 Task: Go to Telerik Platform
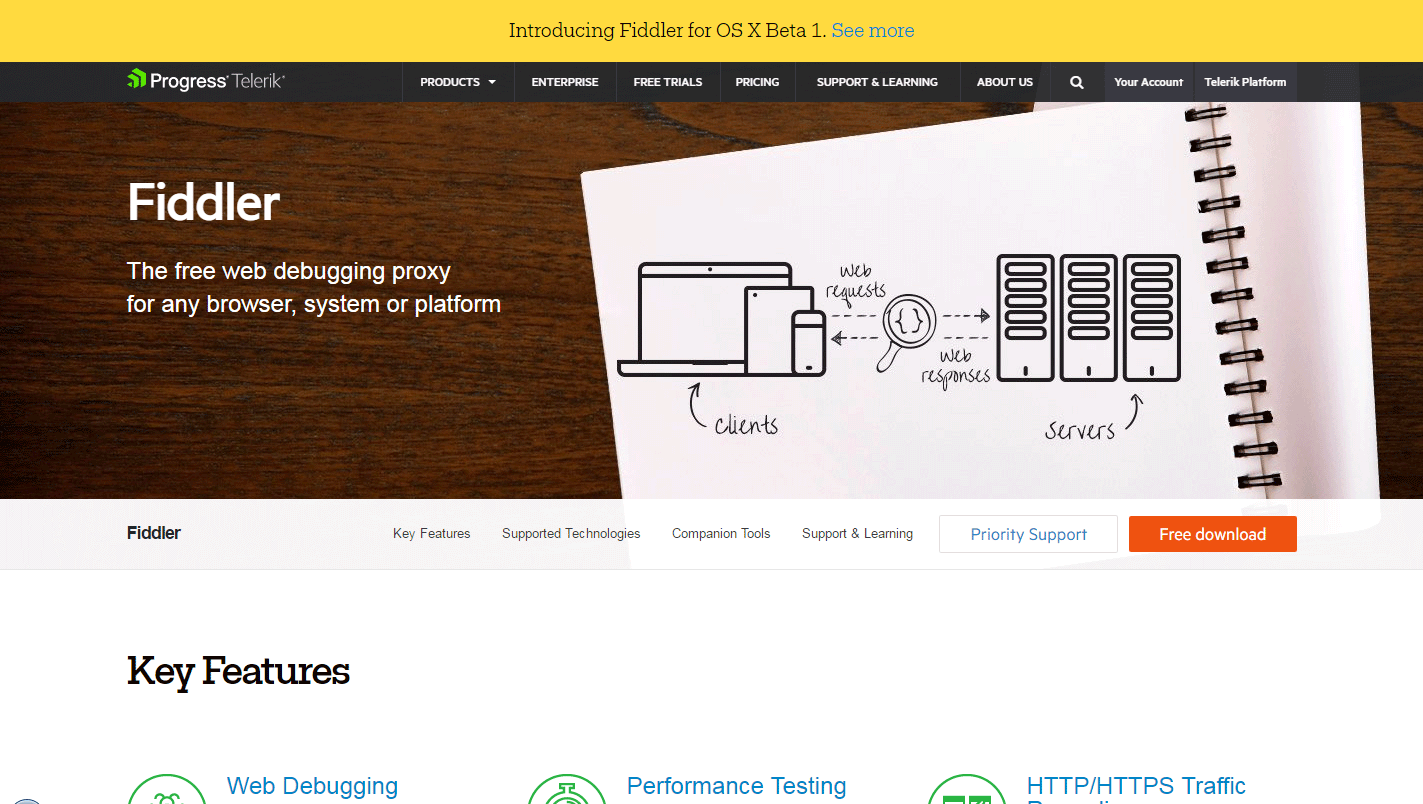tap(1245, 82)
